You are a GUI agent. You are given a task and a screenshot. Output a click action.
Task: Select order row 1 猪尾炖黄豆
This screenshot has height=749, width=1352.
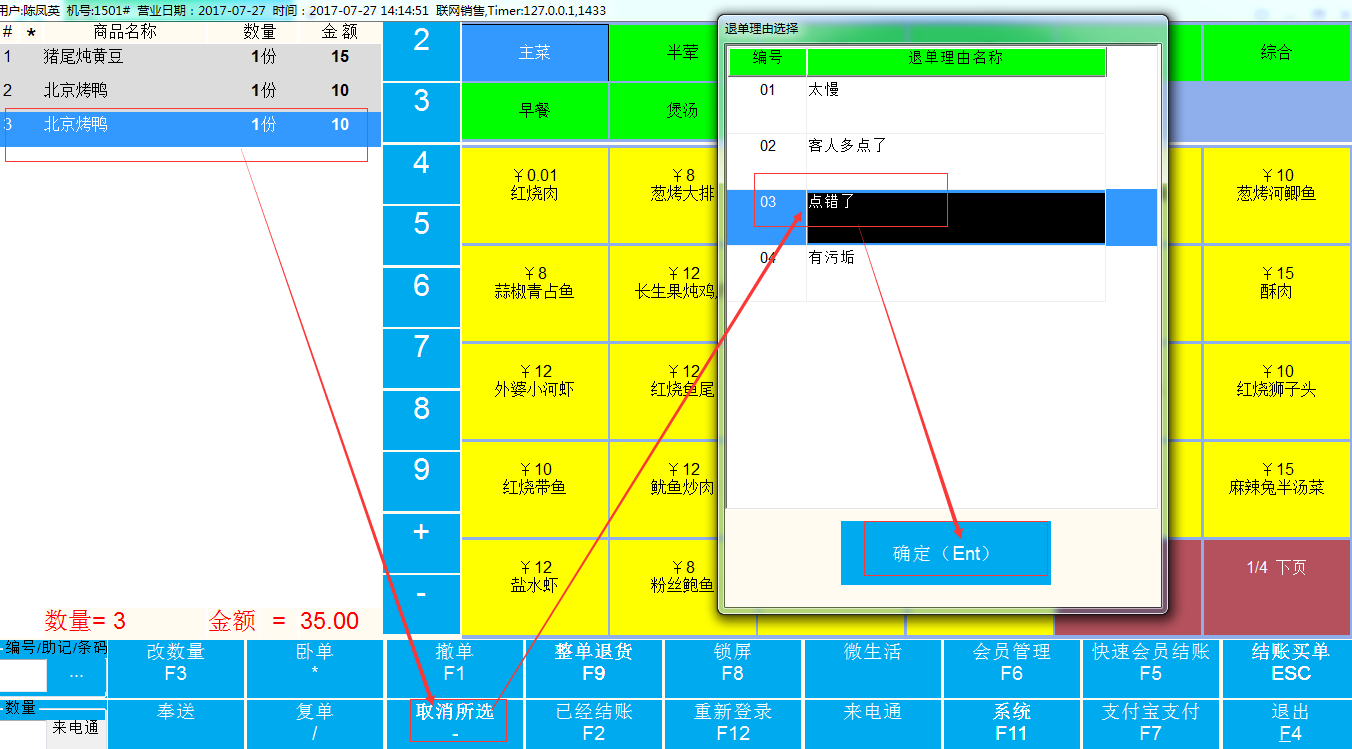pyautogui.click(x=190, y=57)
